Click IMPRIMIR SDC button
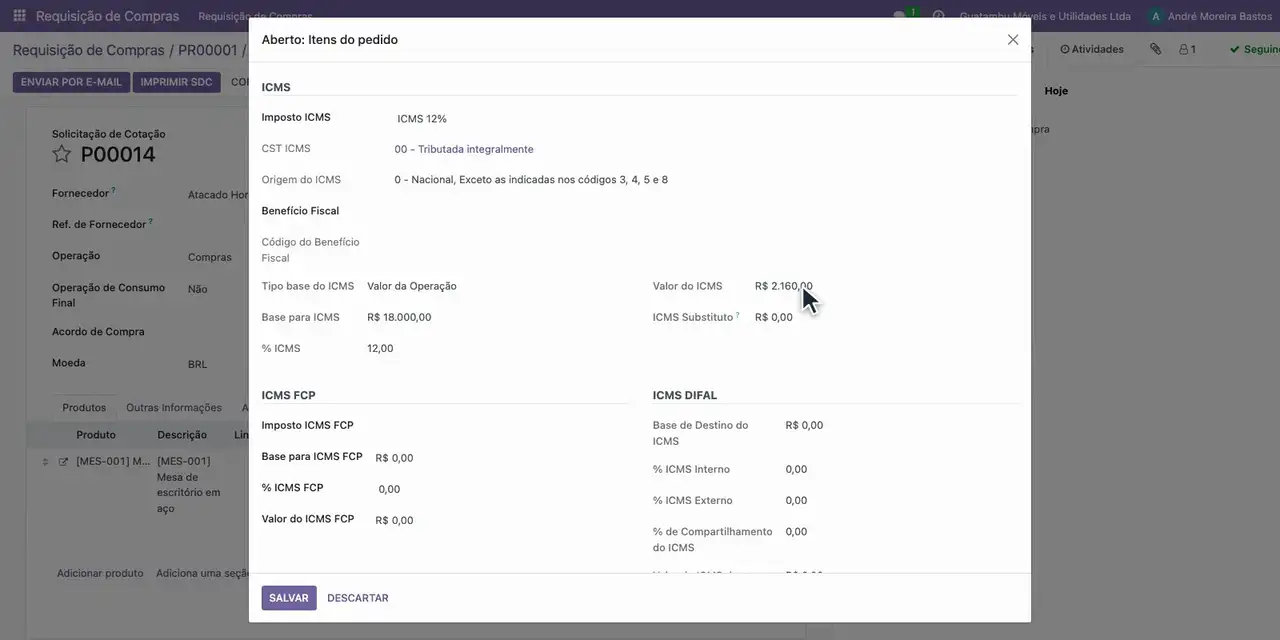 [177, 82]
